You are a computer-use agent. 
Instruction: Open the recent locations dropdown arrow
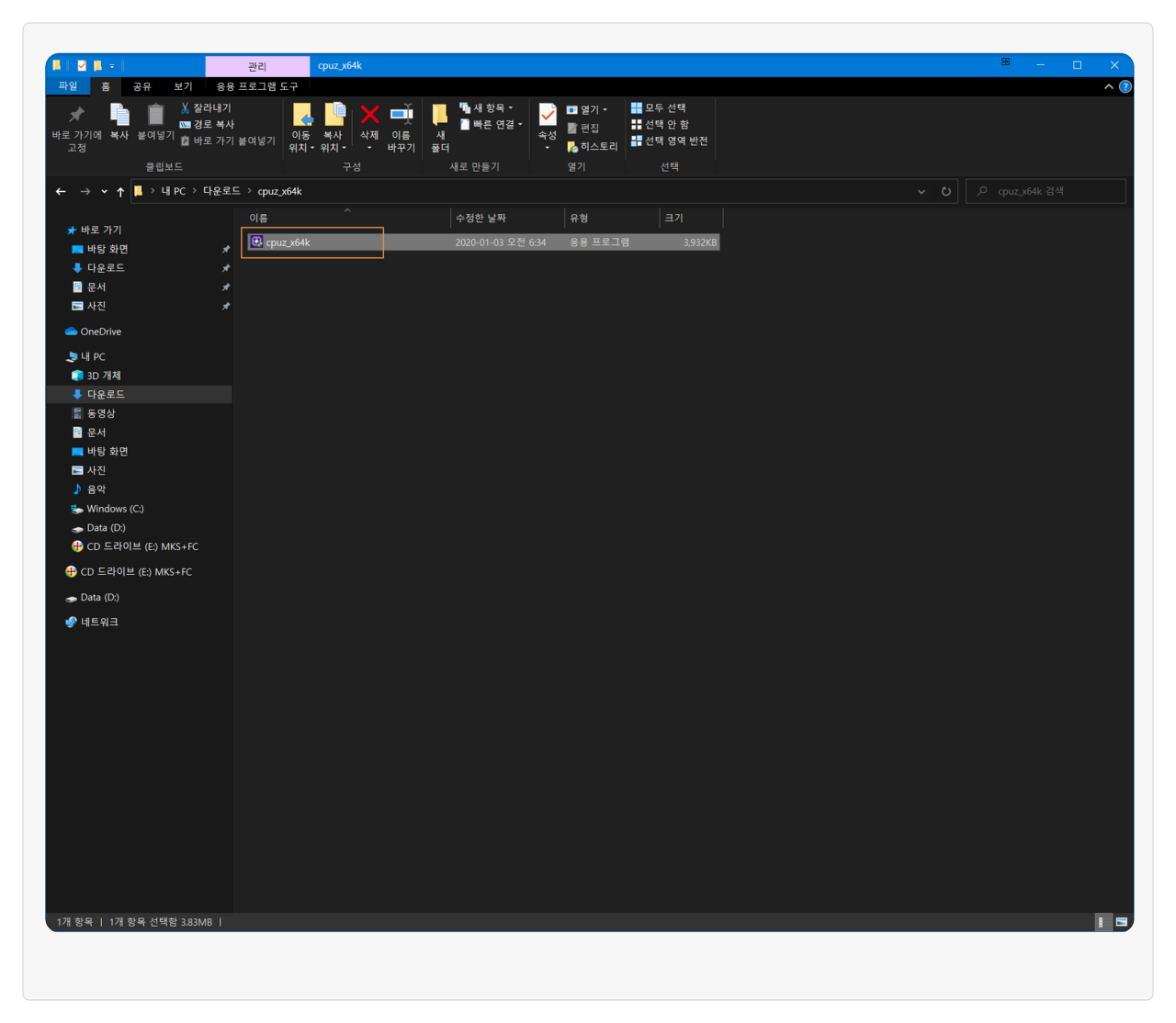[x=104, y=192]
